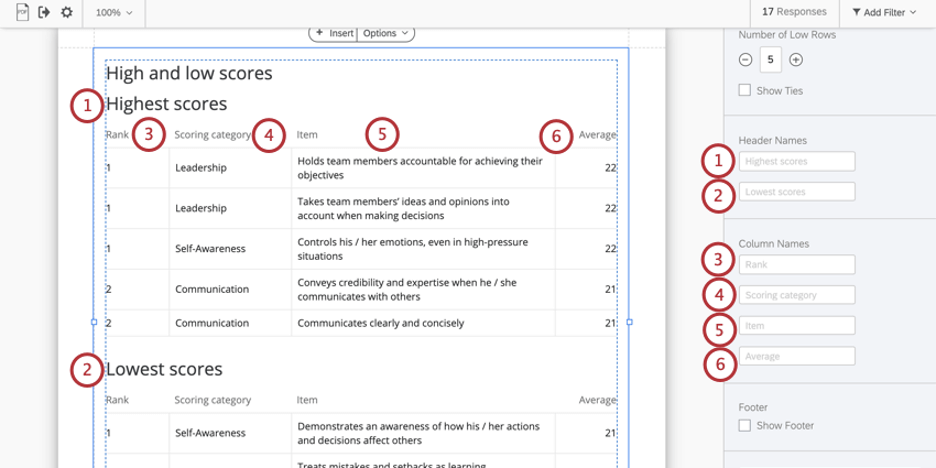Click the PDF export icon
The image size is (936, 468).
(x=23, y=12)
